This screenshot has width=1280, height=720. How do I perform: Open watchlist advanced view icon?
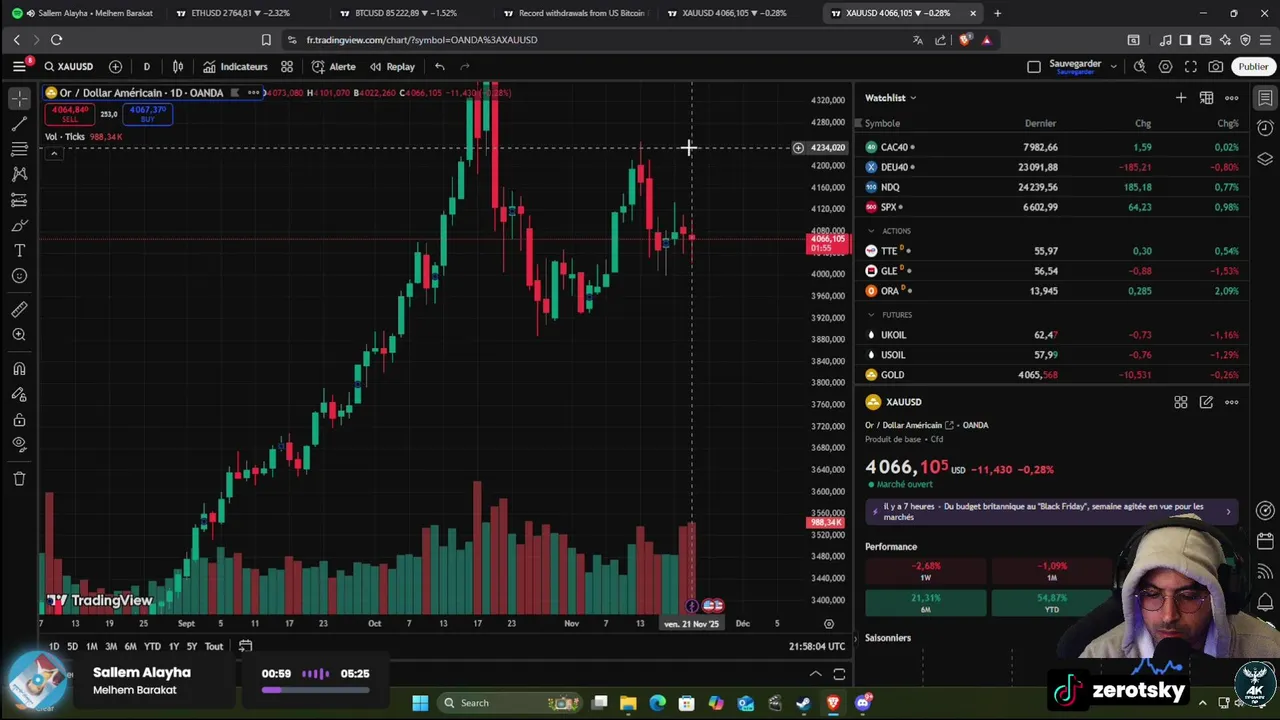coord(1207,98)
